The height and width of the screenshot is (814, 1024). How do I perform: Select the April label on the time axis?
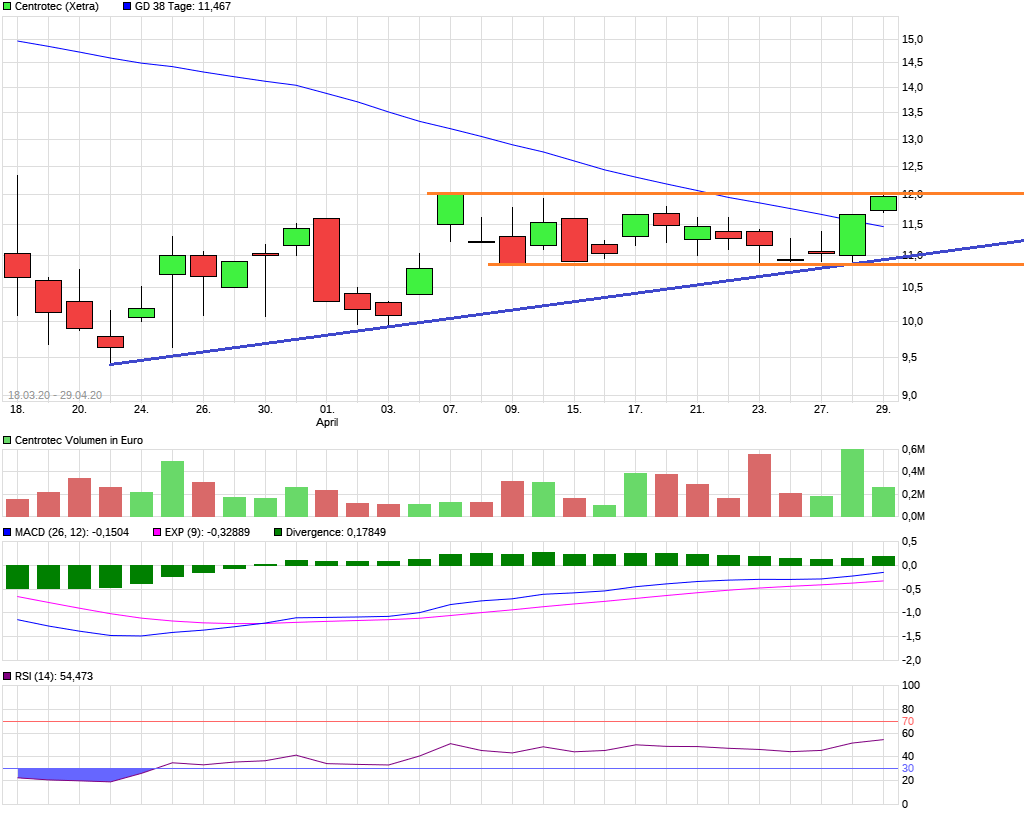click(x=325, y=422)
